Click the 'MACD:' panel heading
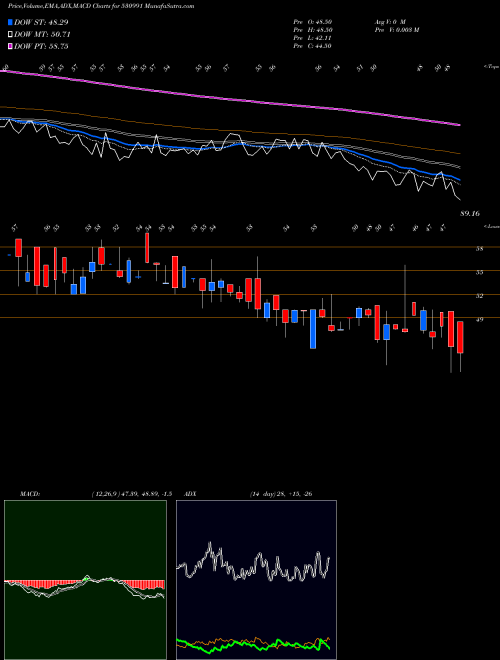 coord(30,494)
